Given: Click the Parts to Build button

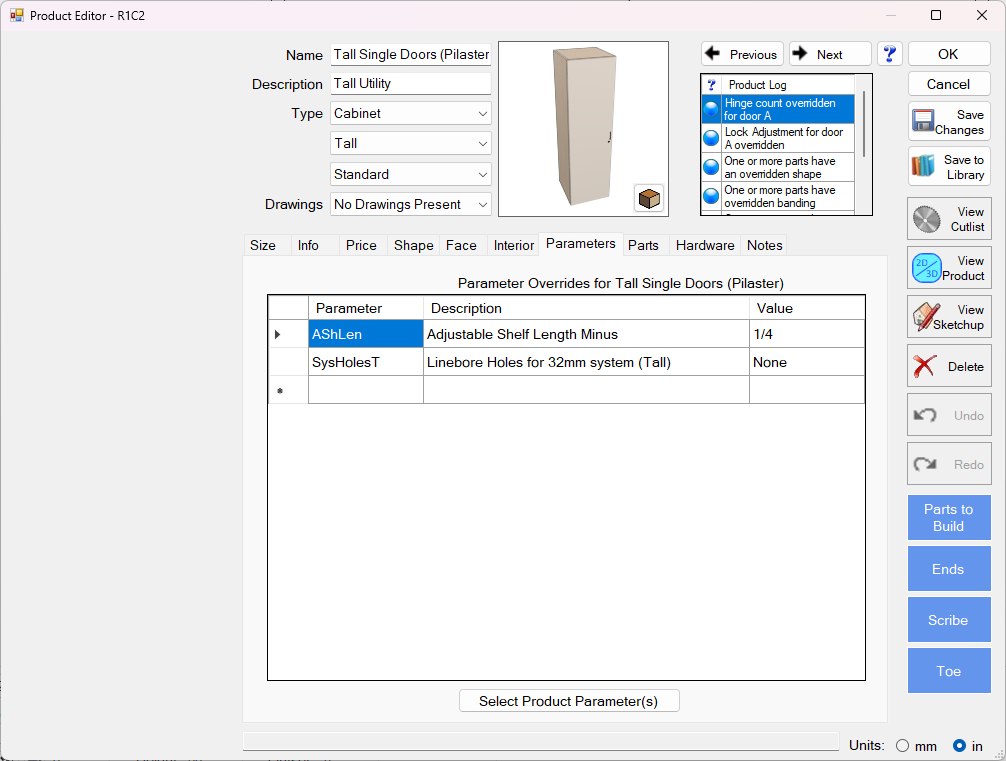Looking at the screenshot, I should click(948, 517).
